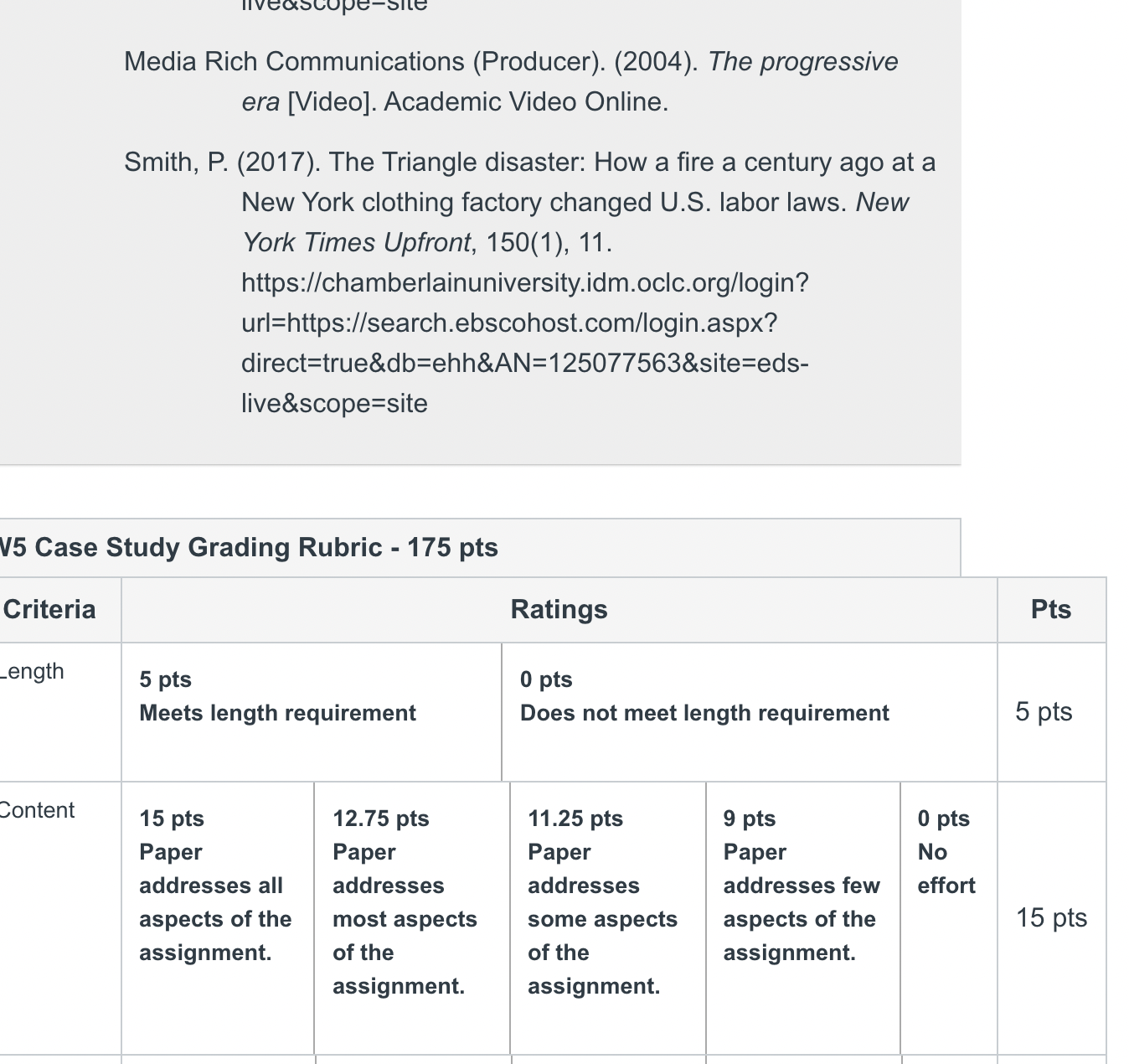Select the '0 pts No effort' rating
This screenshot has height=1064, width=1129.
coord(949,918)
